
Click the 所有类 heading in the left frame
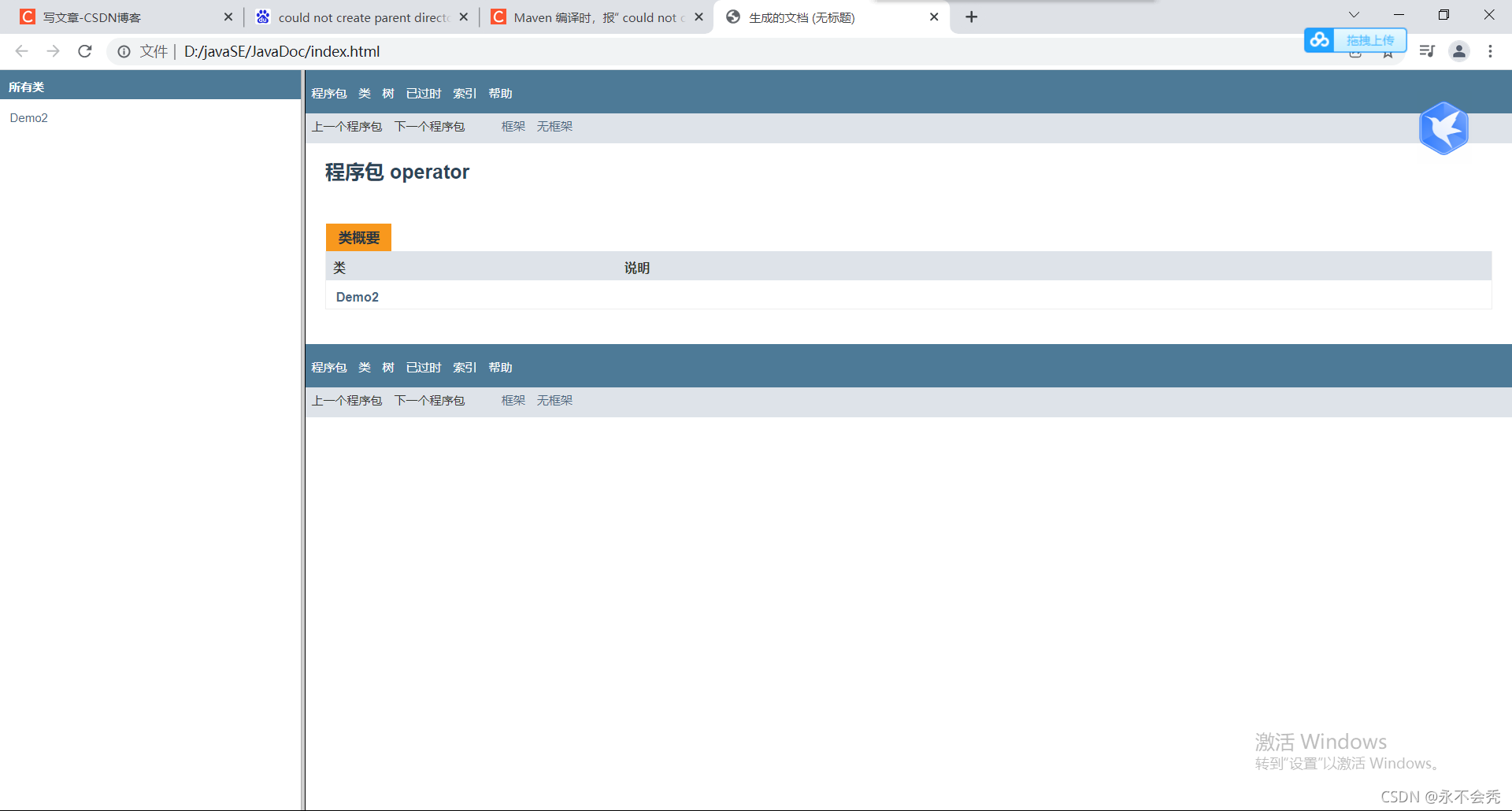(x=26, y=87)
